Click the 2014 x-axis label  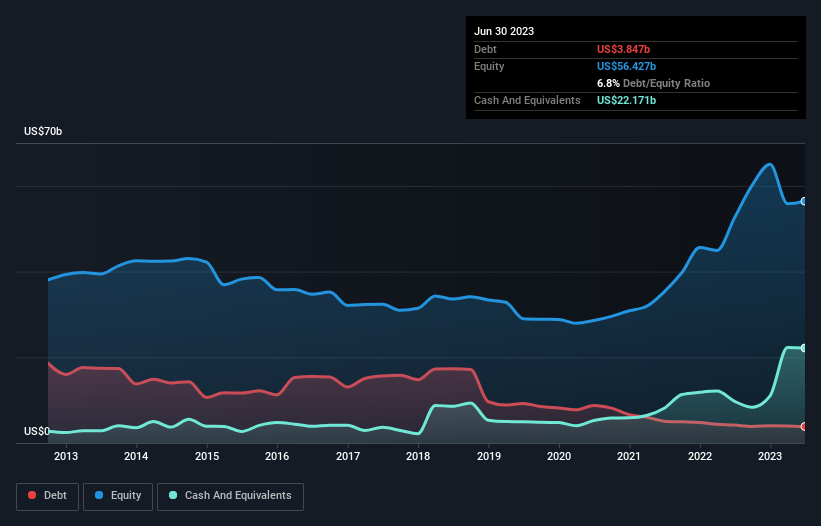(136, 456)
